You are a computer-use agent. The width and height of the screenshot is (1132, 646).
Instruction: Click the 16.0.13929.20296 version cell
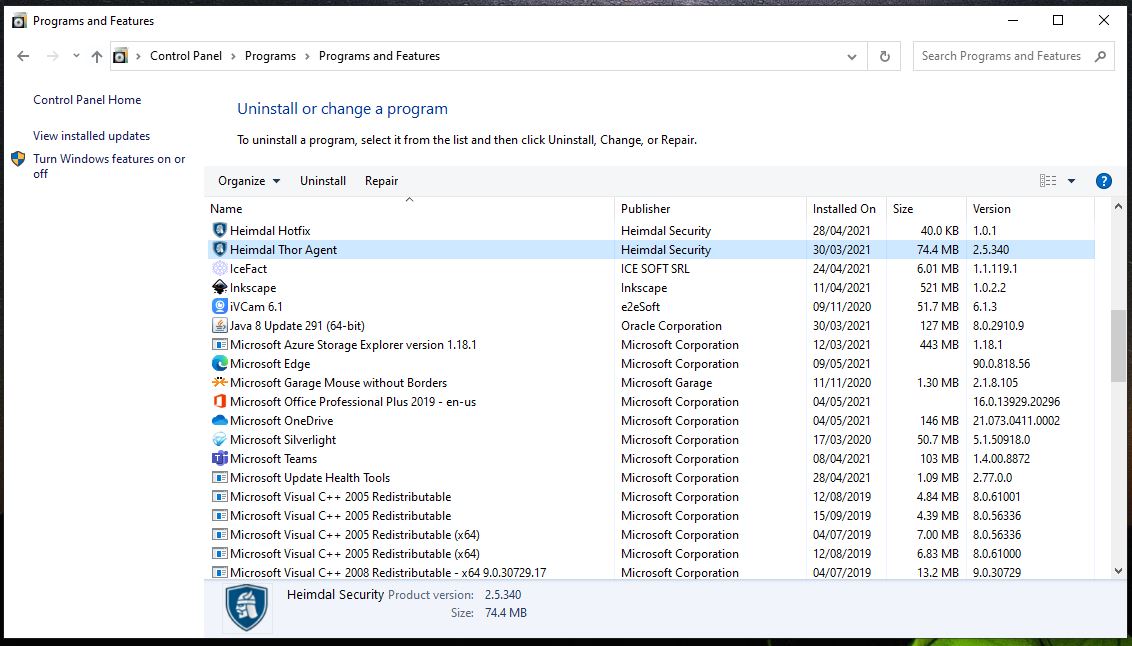[1016, 401]
